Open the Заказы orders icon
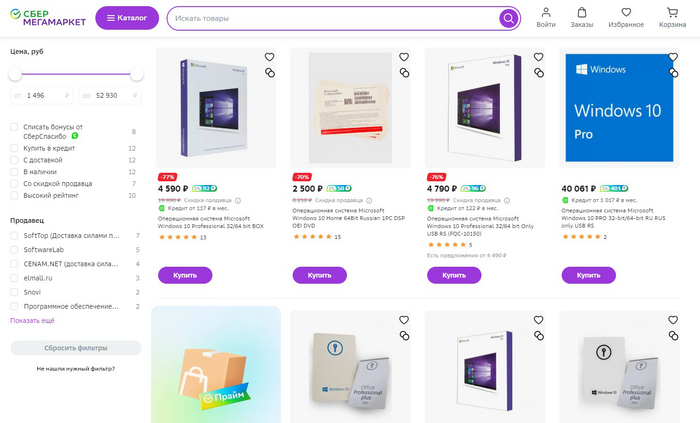Image resolution: width=700 pixels, height=423 pixels. coord(582,18)
